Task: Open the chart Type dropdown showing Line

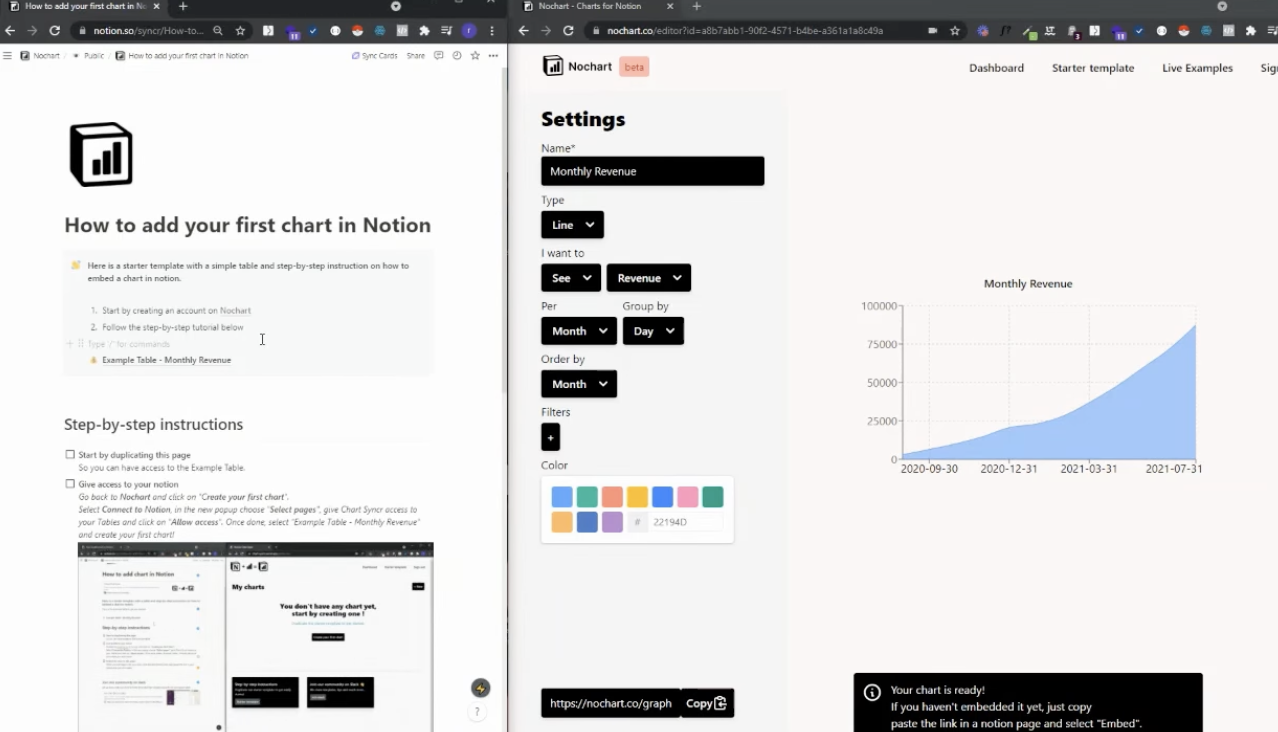Action: coord(572,225)
